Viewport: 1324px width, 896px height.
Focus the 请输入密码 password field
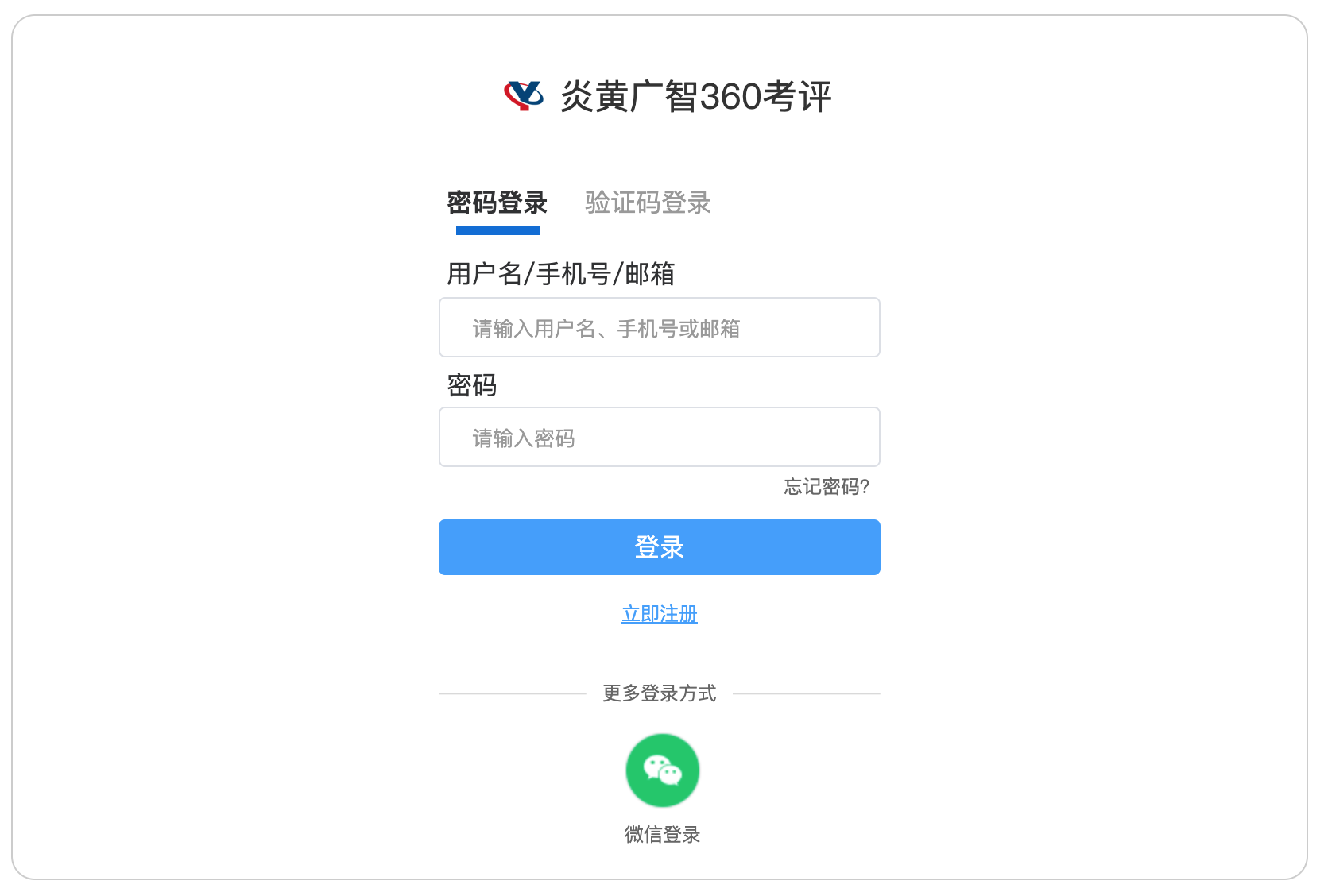pos(660,437)
